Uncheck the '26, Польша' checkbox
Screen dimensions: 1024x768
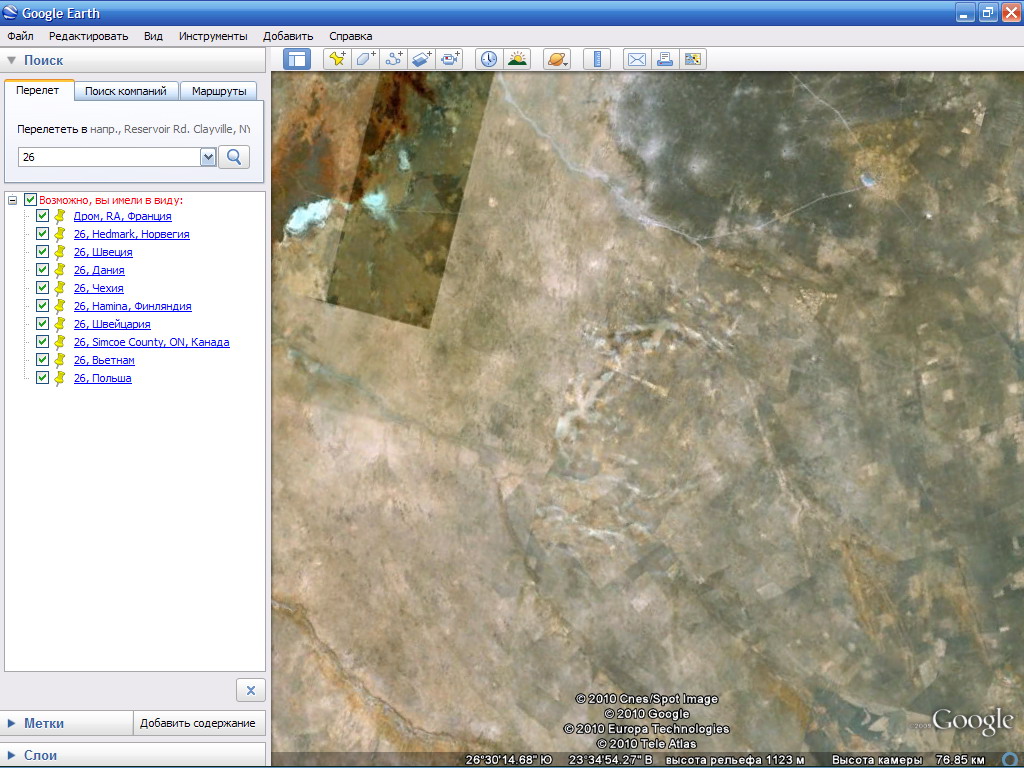42,378
